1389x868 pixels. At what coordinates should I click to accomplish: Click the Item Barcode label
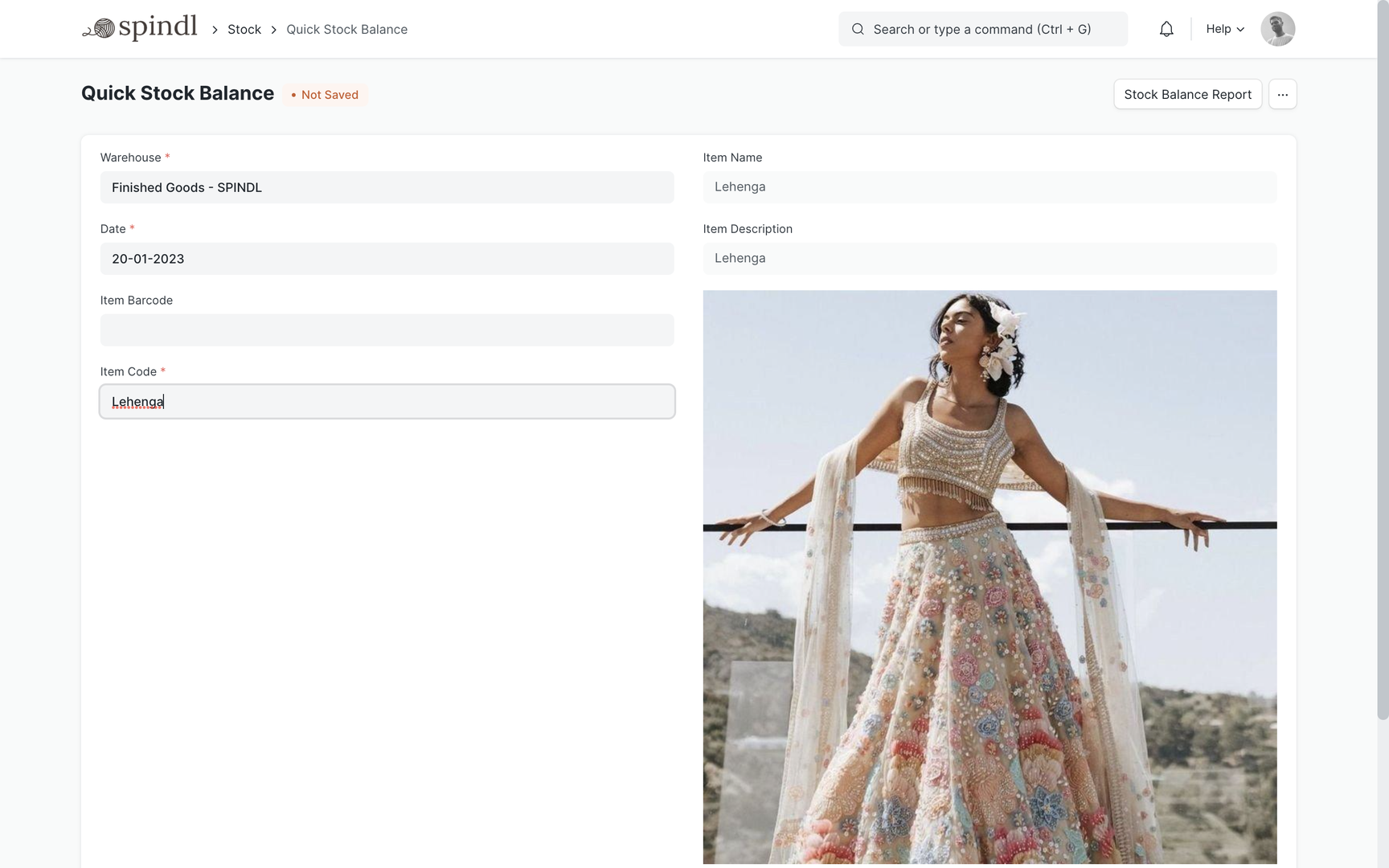point(137,301)
